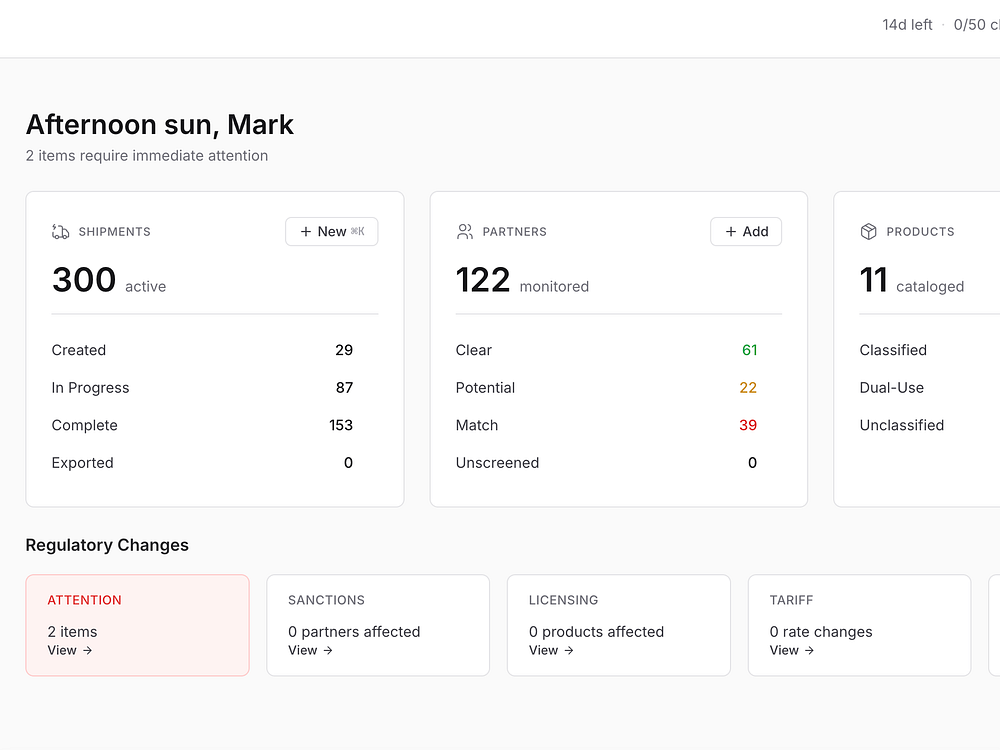This screenshot has height=750, width=1000.
Task: Click the 2 items require immediate attention text
Action: click(147, 156)
